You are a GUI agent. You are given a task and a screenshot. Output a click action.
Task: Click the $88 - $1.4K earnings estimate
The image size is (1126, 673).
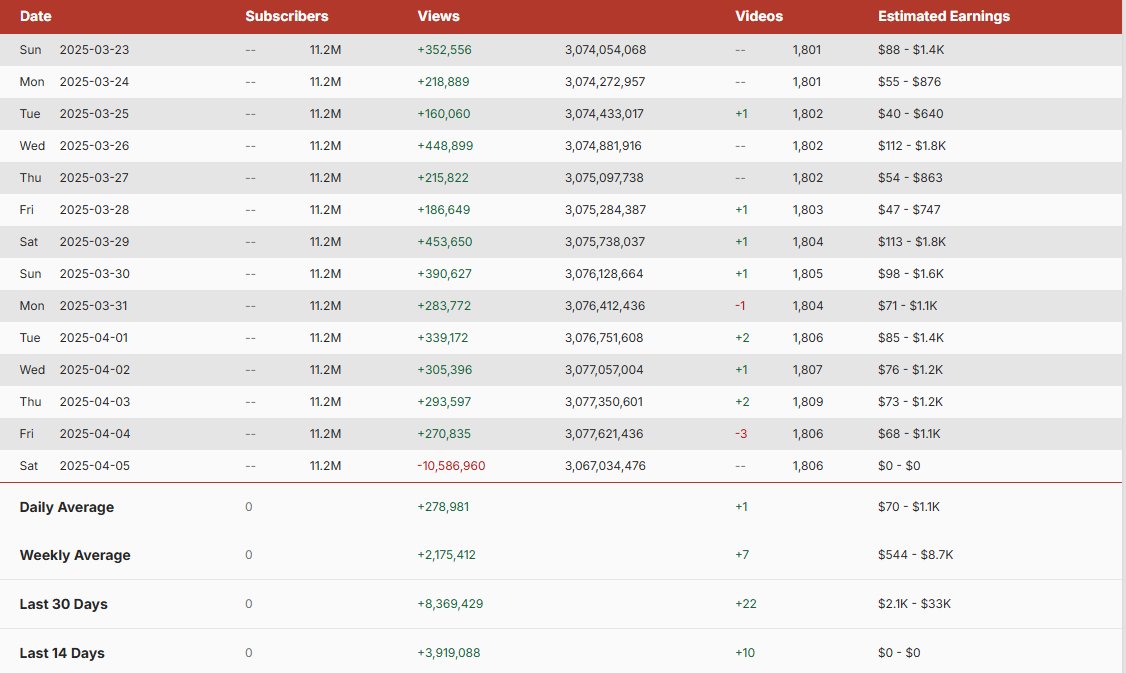click(911, 50)
